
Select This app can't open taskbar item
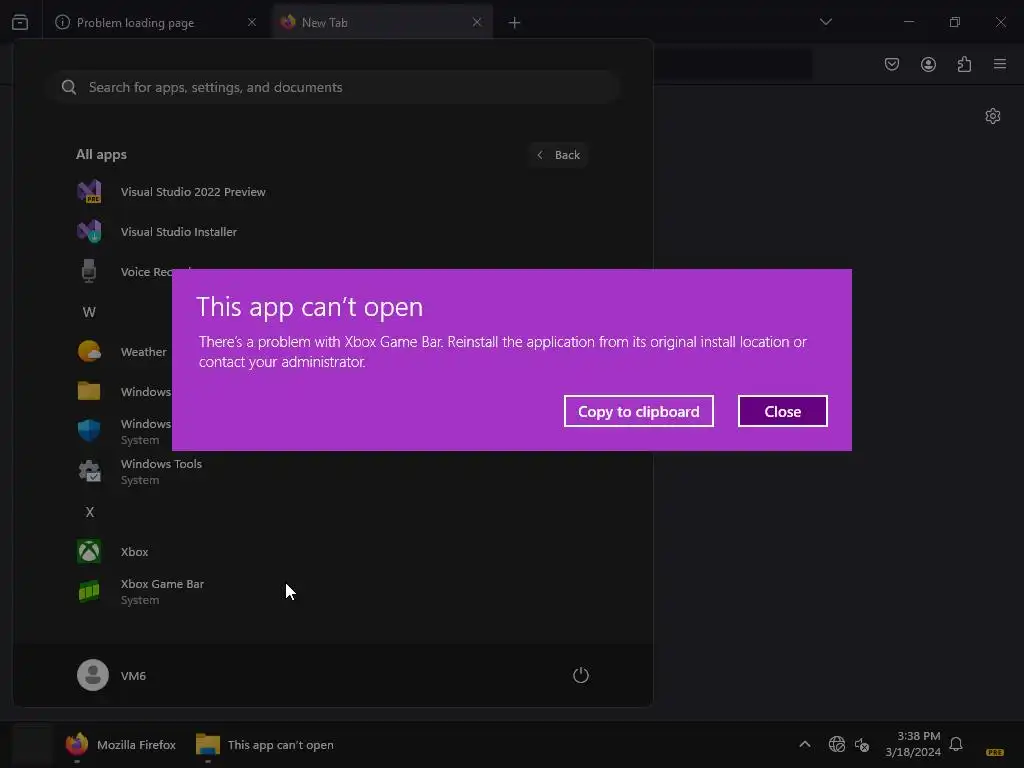coord(265,744)
